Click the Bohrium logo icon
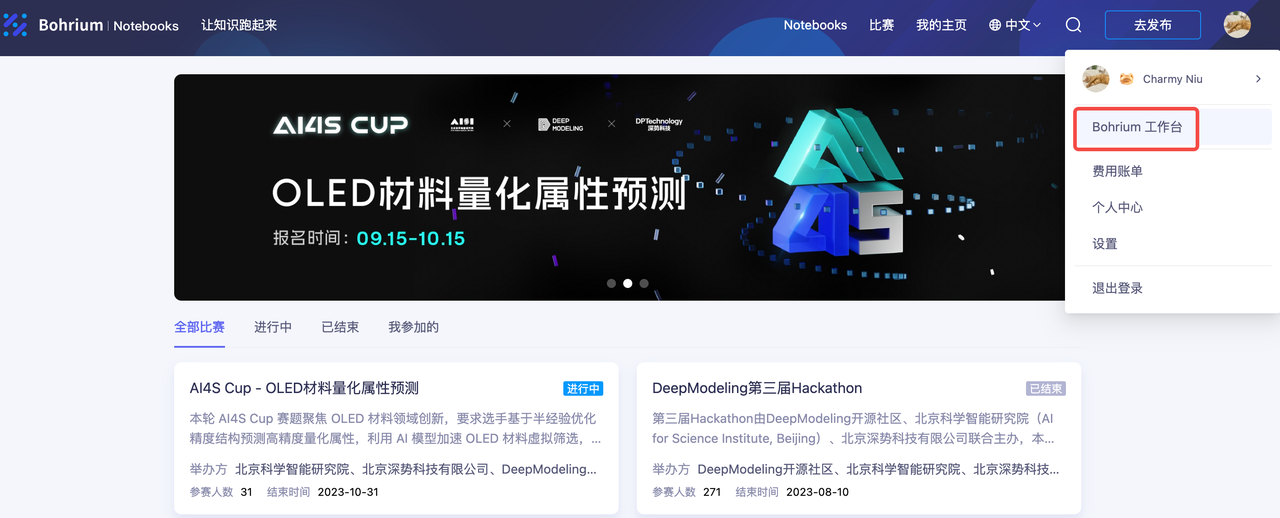 (15, 25)
